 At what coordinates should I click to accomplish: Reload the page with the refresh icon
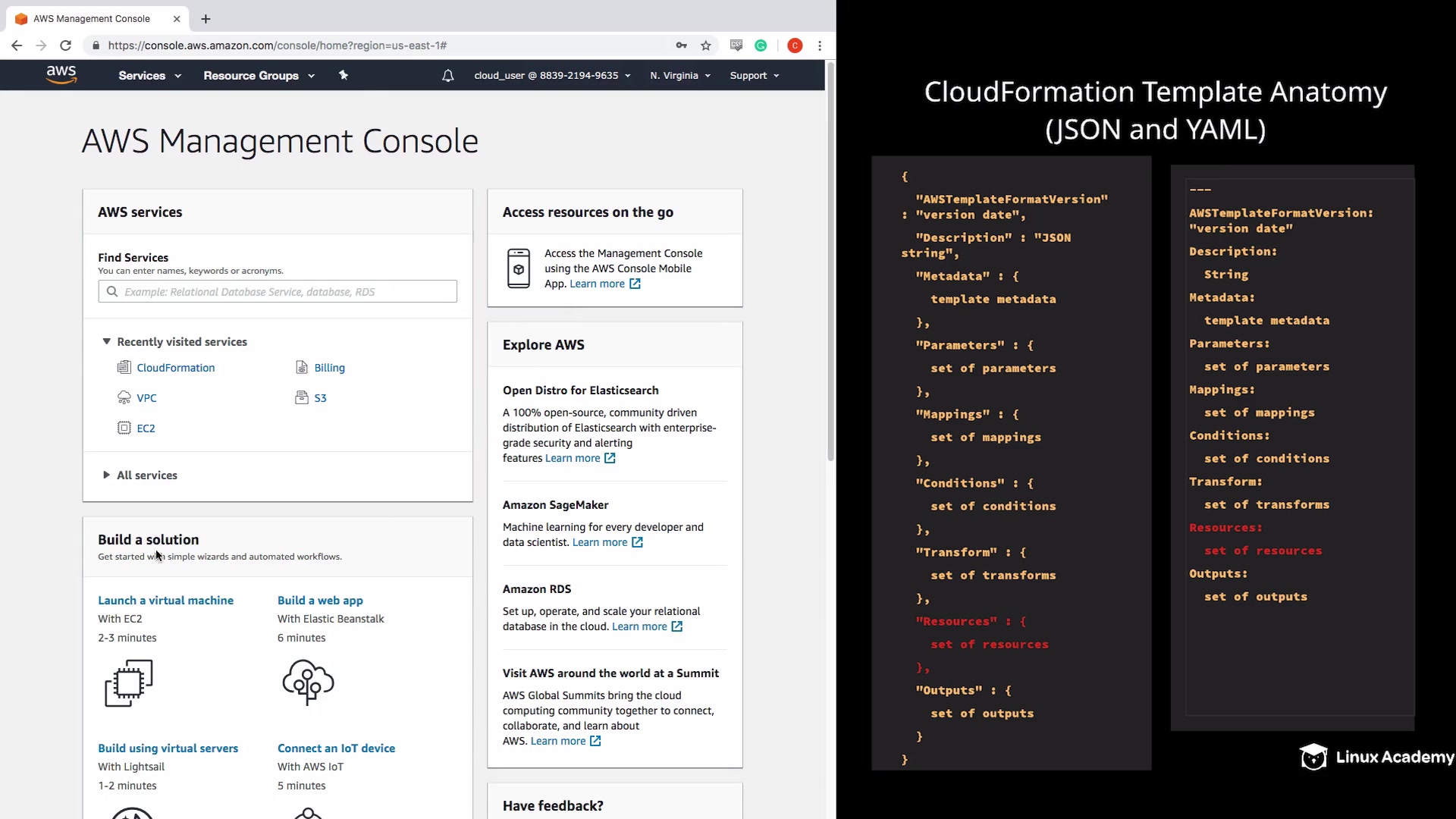66,45
